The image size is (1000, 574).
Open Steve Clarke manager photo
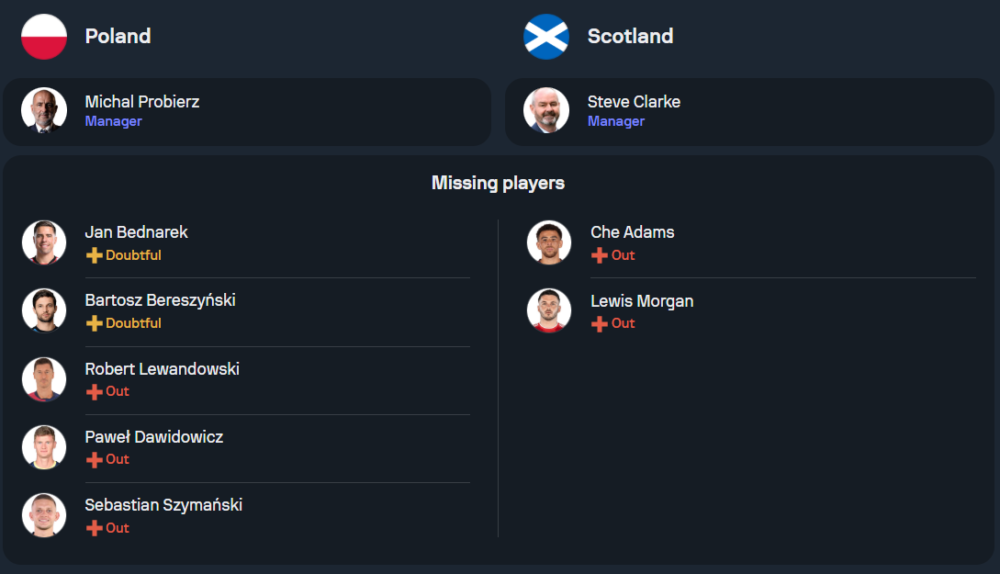tap(547, 110)
